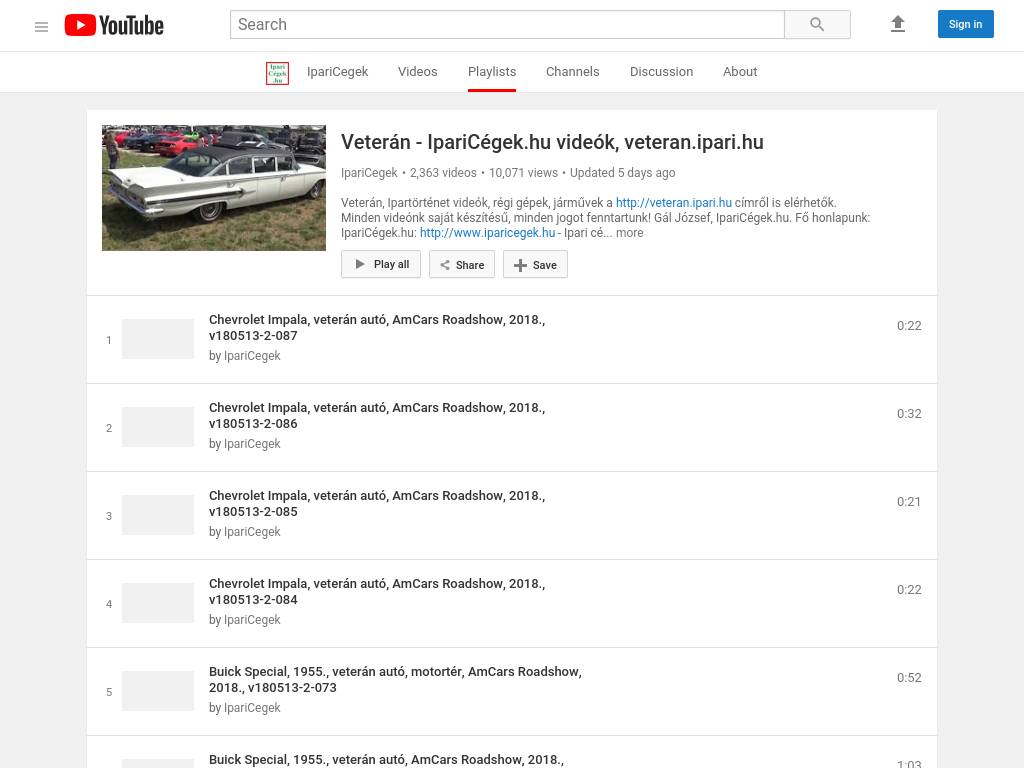Screen dimensions: 1024x768
Task: Open the IpariCegek channel avatar icon
Action: (277, 72)
